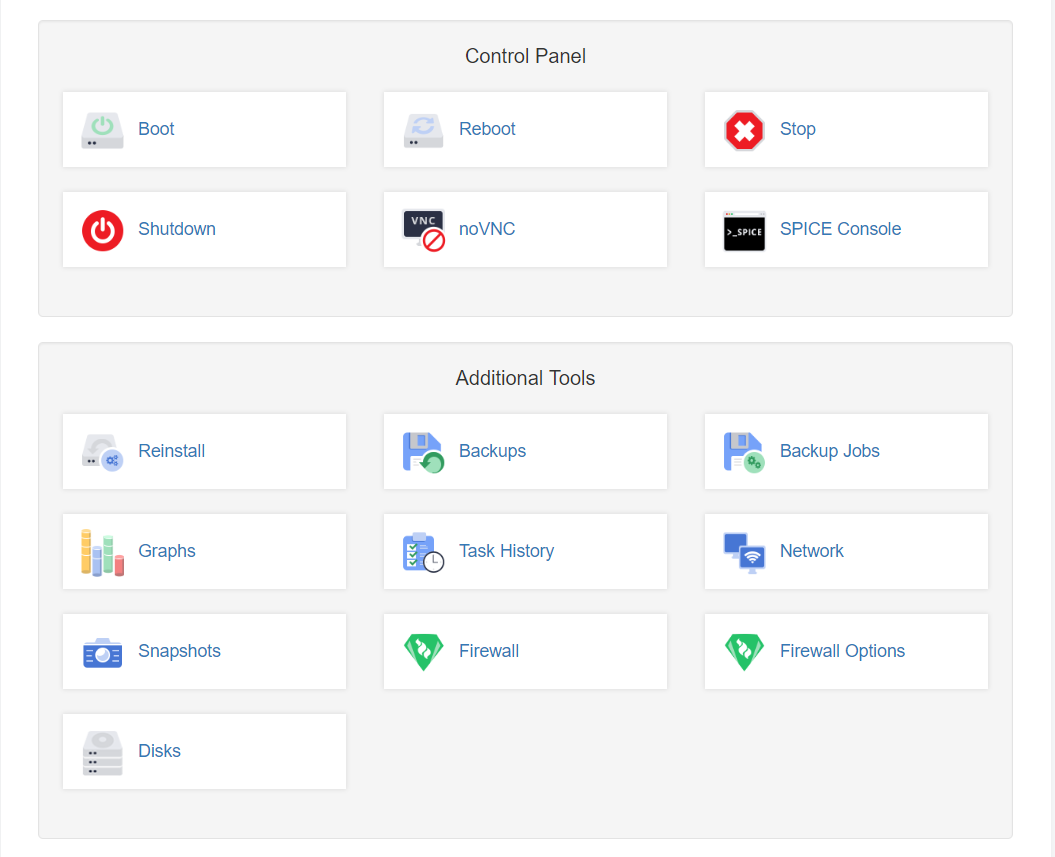Click the Control Panel heading
Screen dimensions: 1055x857
[525, 56]
